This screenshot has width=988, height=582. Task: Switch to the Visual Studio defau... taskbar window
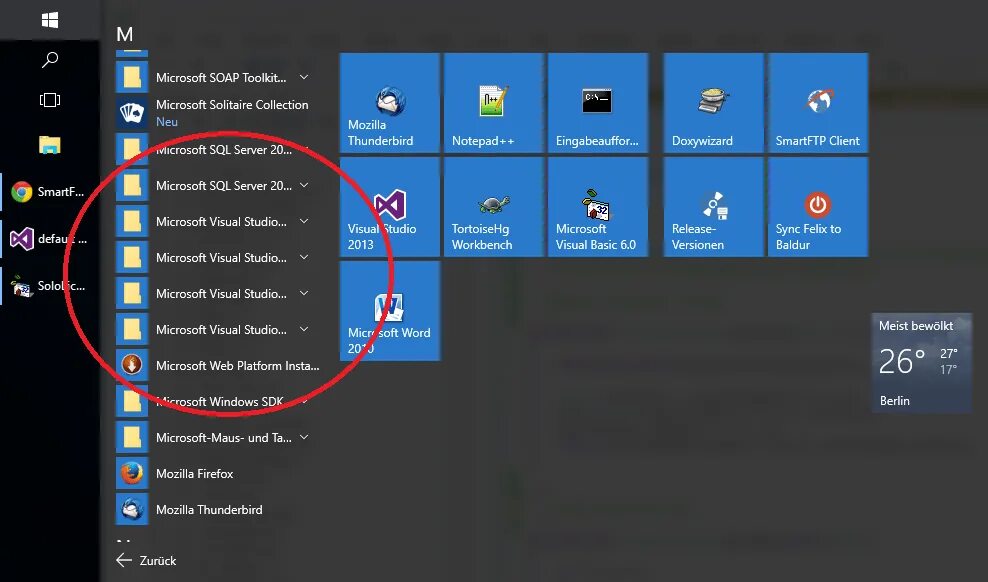click(50, 239)
